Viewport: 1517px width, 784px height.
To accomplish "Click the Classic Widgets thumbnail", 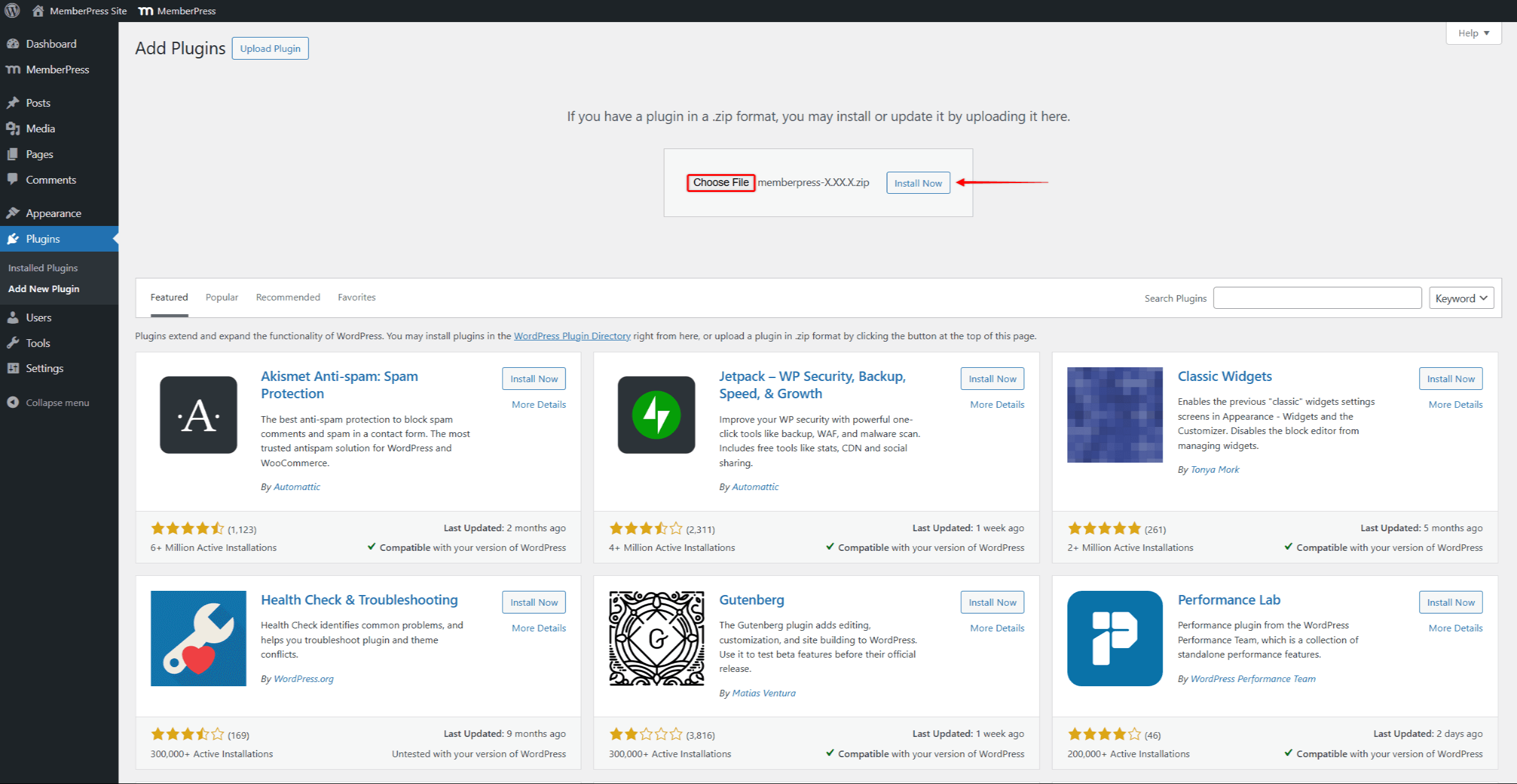I will 1114,415.
